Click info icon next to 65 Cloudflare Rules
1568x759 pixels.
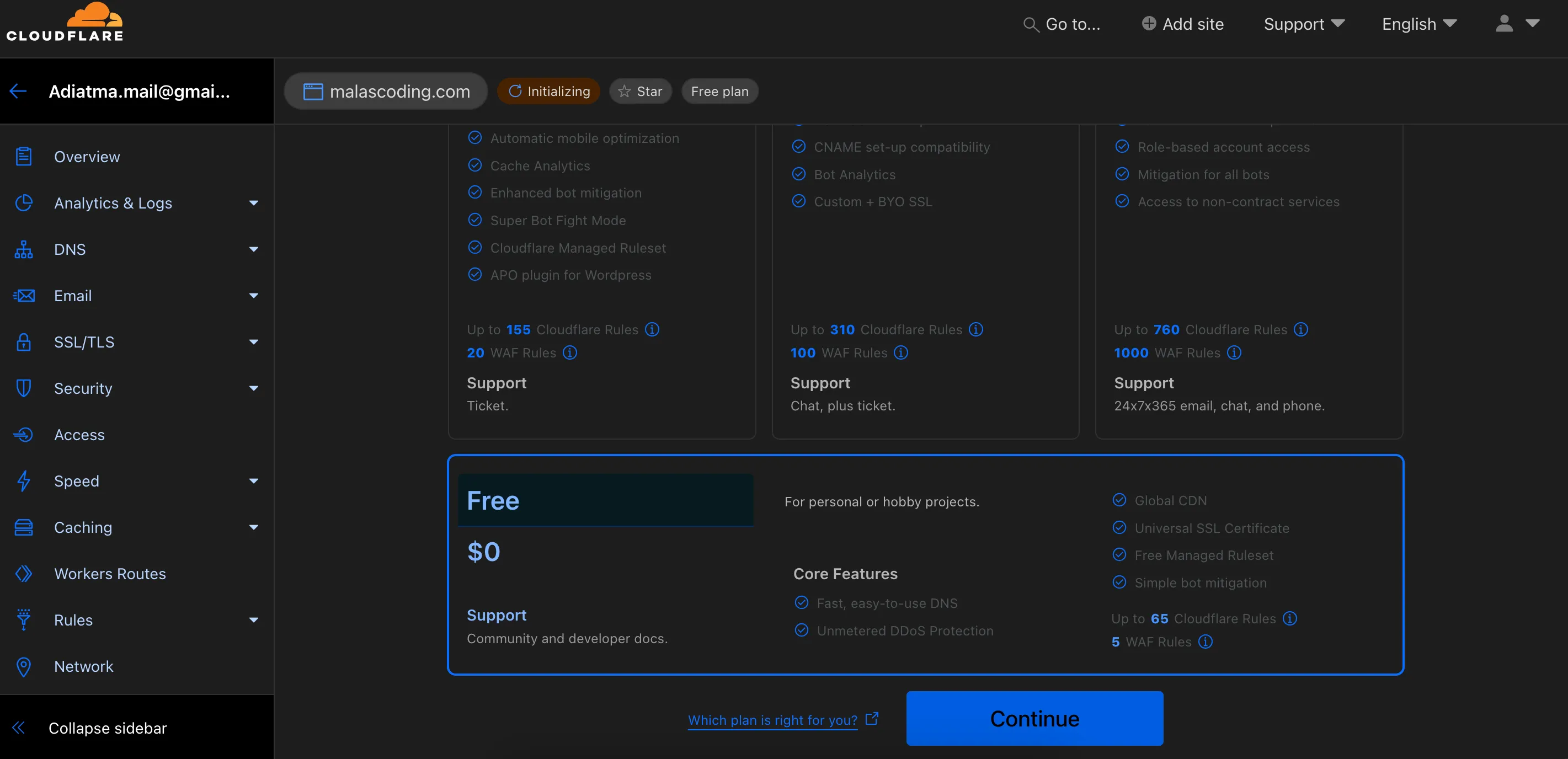coord(1290,618)
